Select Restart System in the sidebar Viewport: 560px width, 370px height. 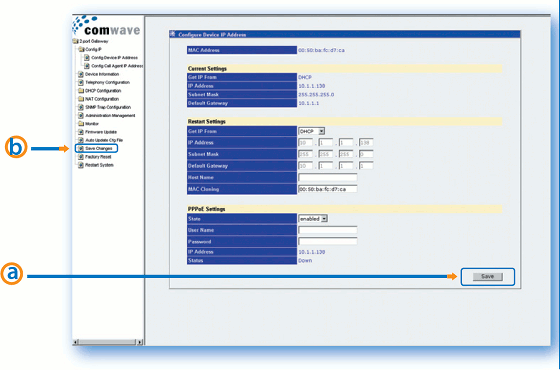click(99, 165)
